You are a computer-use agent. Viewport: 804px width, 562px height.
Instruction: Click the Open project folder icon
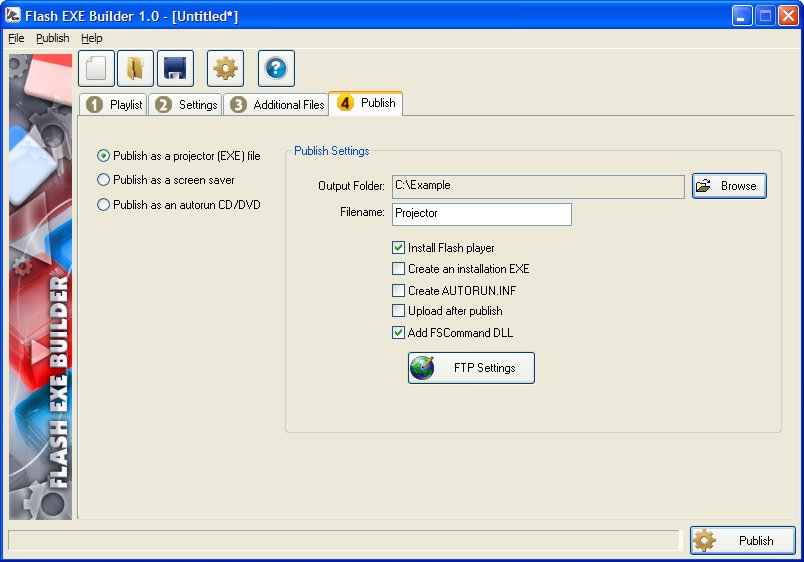pyautogui.click(x=135, y=68)
